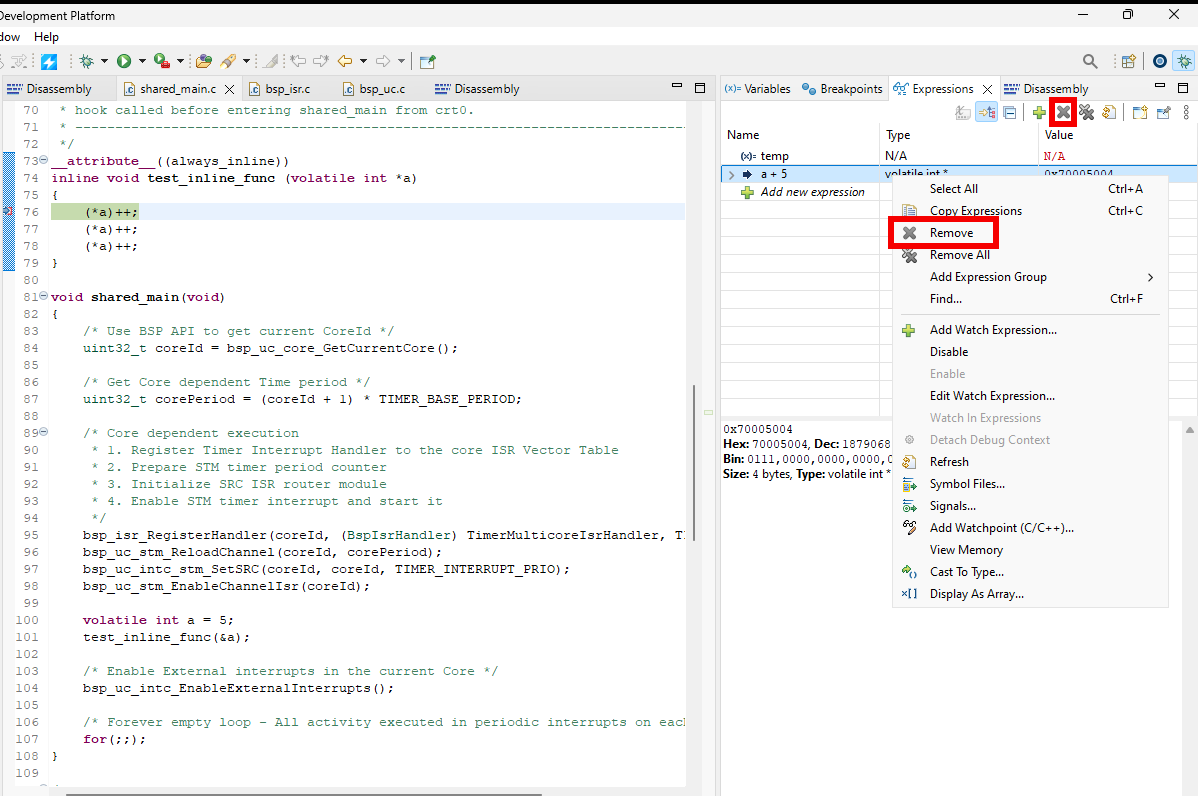This screenshot has width=1198, height=796.
Task: Switch to the Breakpoints tab
Action: [x=843, y=89]
